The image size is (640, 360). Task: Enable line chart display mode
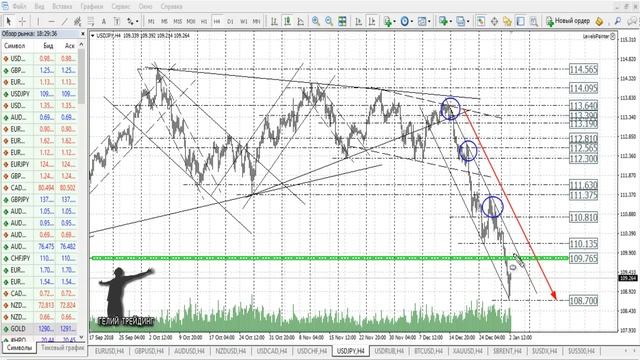tap(300, 21)
